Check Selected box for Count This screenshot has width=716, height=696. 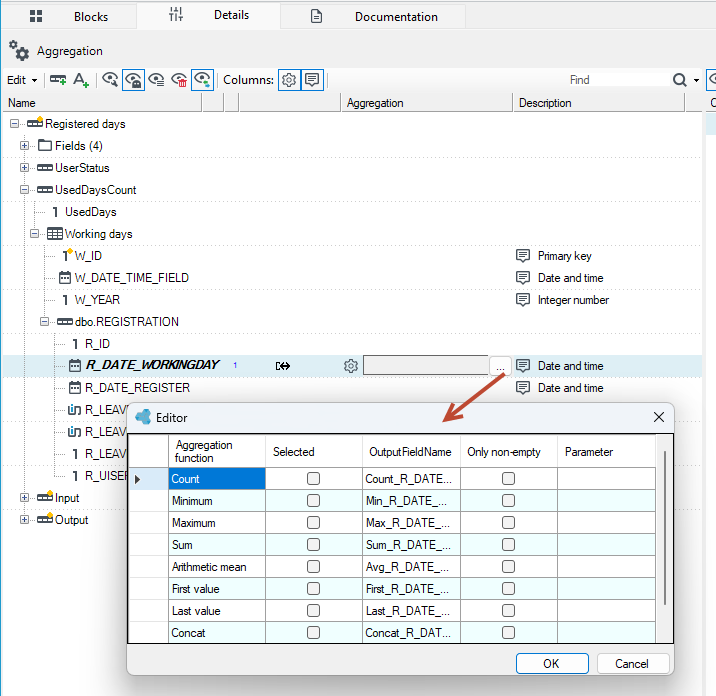click(x=313, y=478)
